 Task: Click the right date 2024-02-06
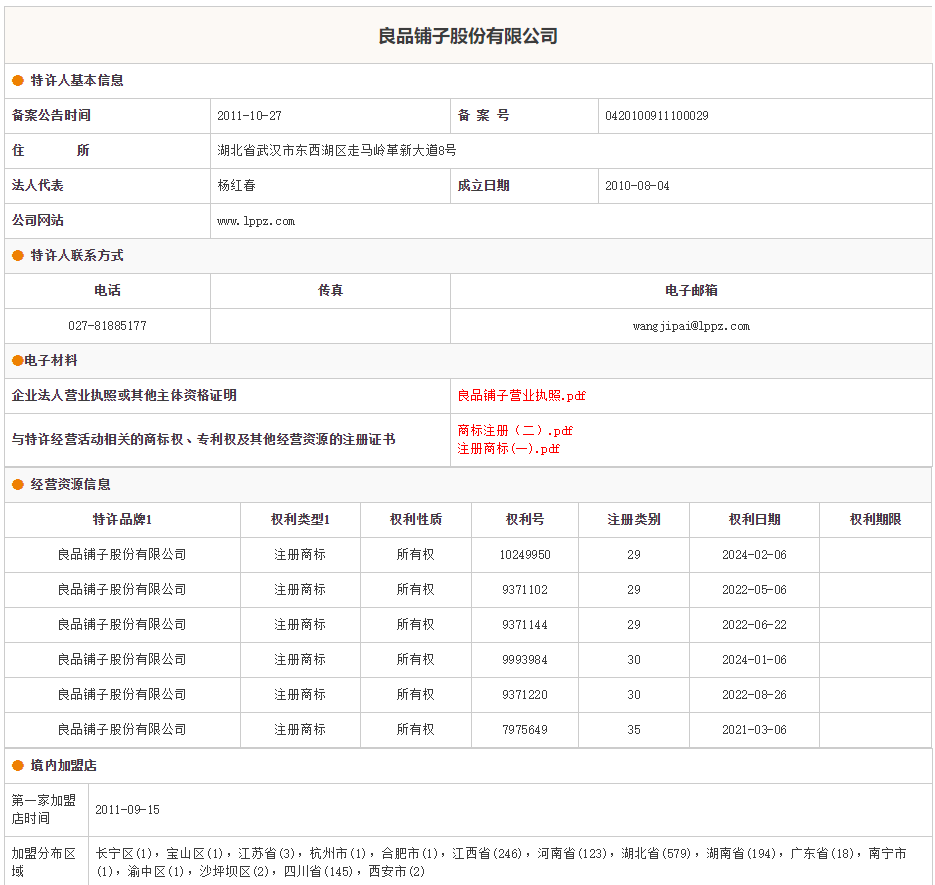click(754, 555)
